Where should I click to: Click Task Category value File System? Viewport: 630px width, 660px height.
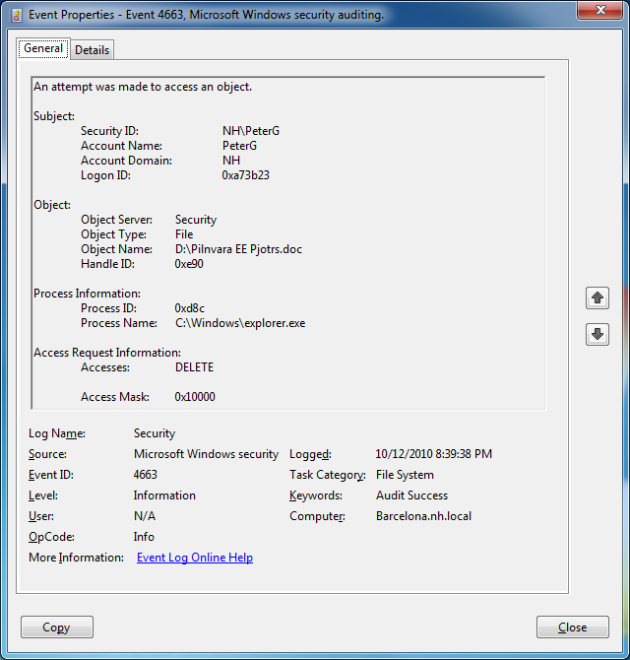[x=404, y=475]
